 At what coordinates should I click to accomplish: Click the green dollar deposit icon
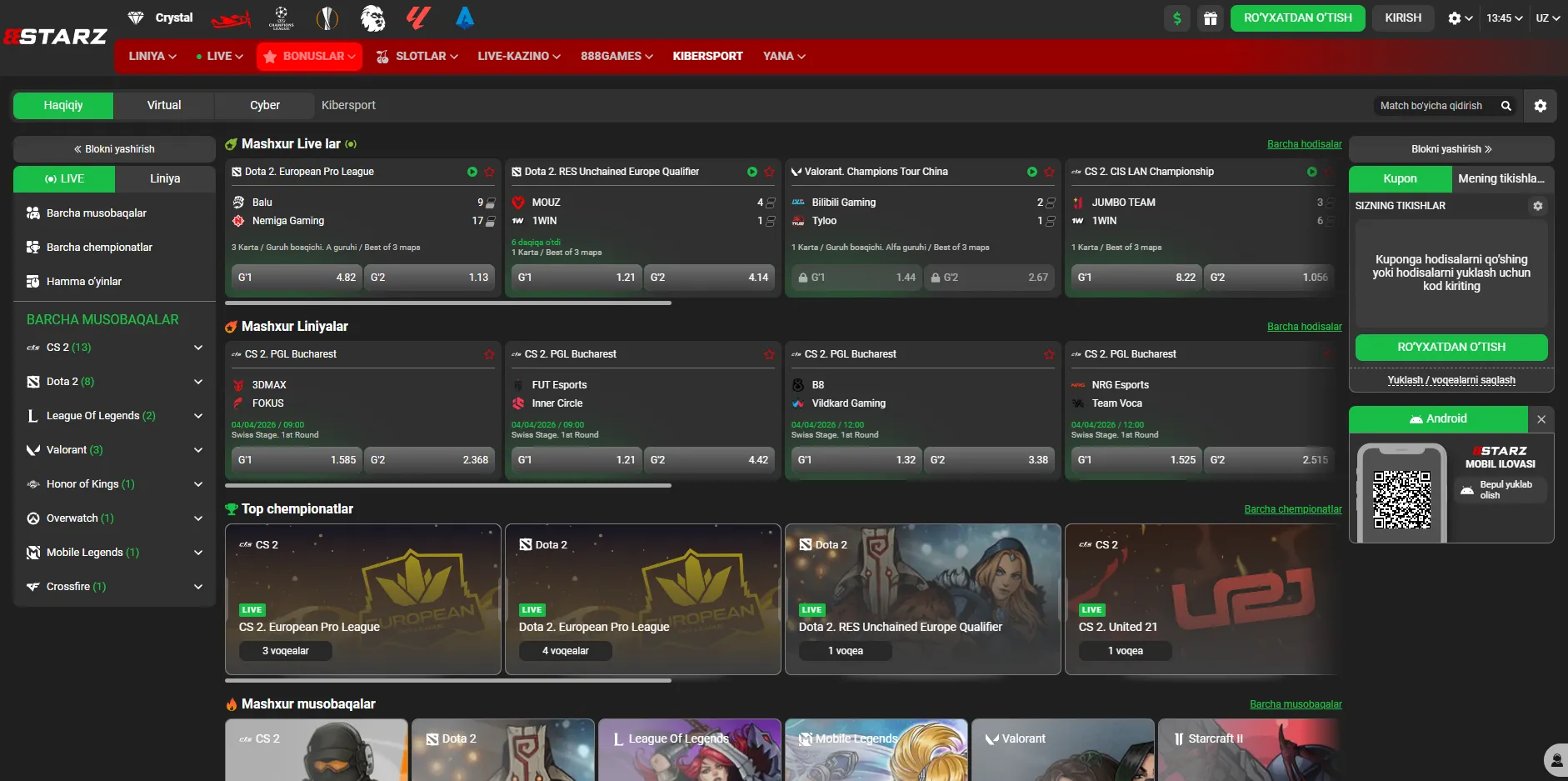pos(1177,18)
